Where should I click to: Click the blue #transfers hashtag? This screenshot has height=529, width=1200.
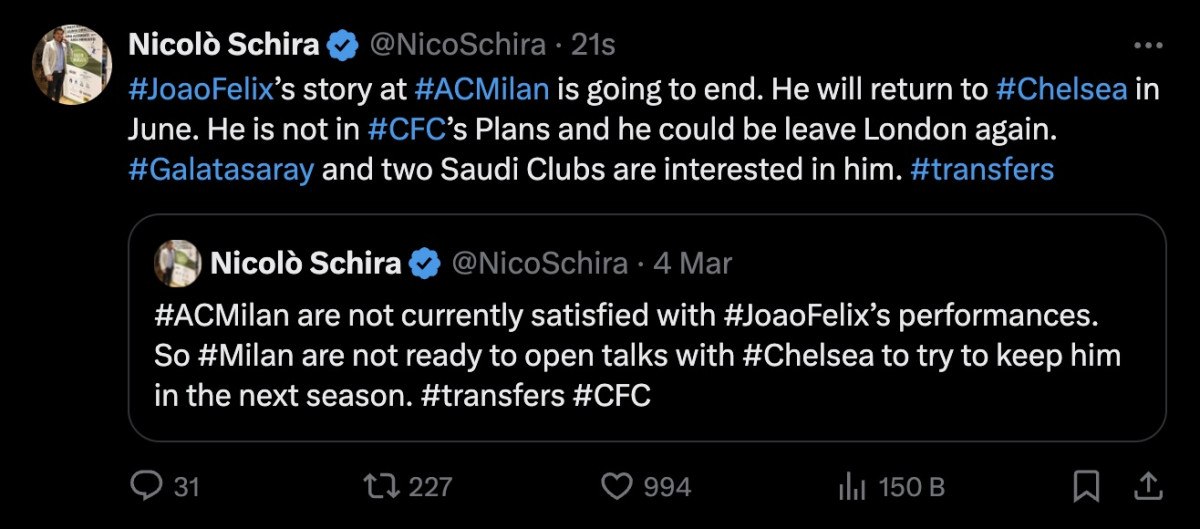[982, 169]
